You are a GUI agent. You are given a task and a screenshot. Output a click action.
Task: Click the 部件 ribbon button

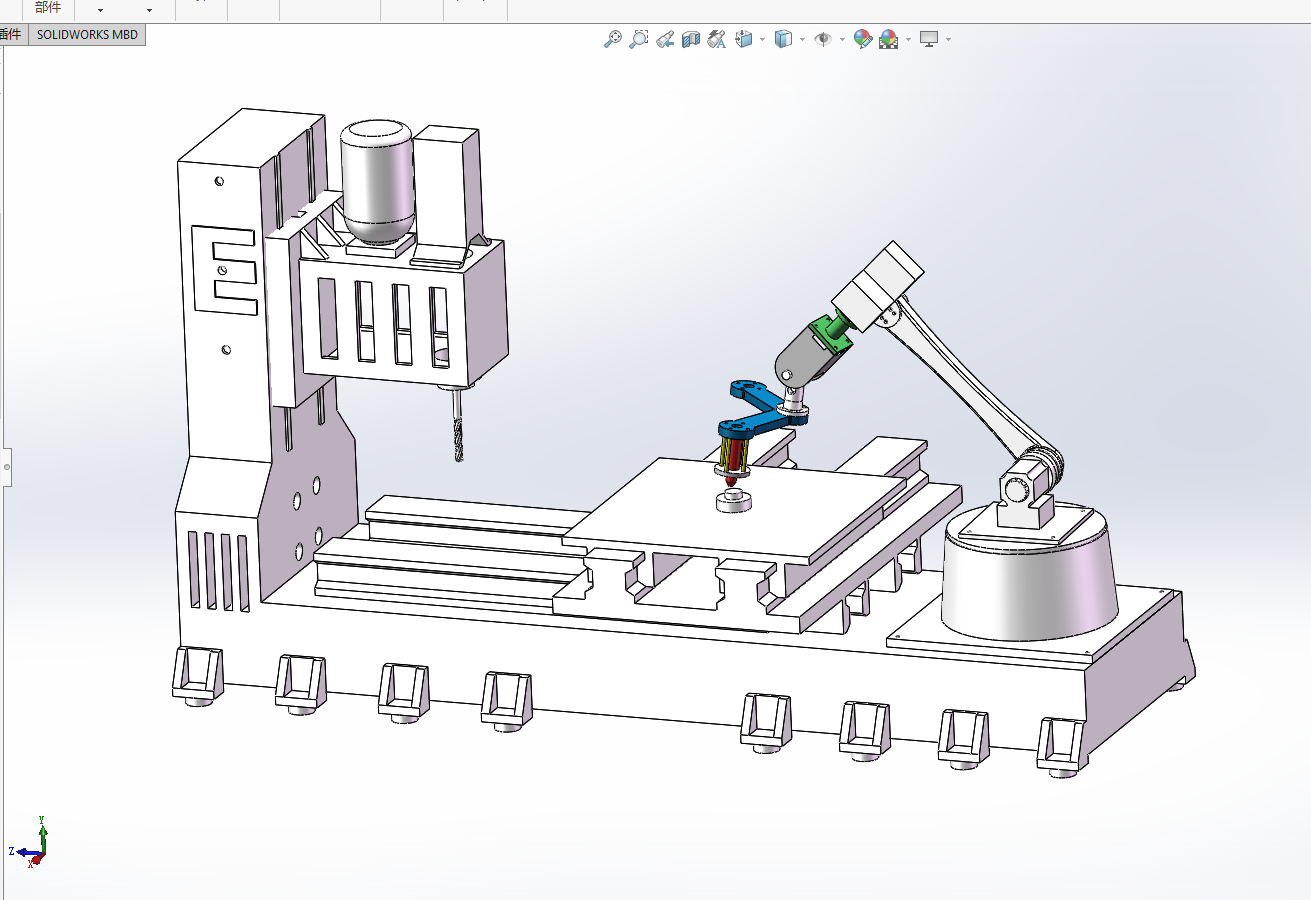tap(48, 8)
